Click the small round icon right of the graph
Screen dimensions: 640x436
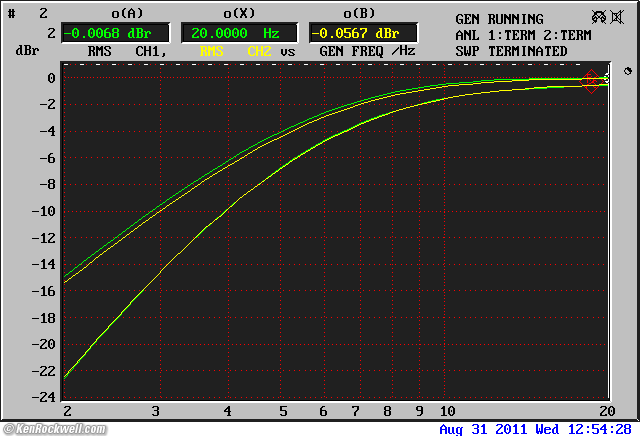pyautogui.click(x=628, y=71)
